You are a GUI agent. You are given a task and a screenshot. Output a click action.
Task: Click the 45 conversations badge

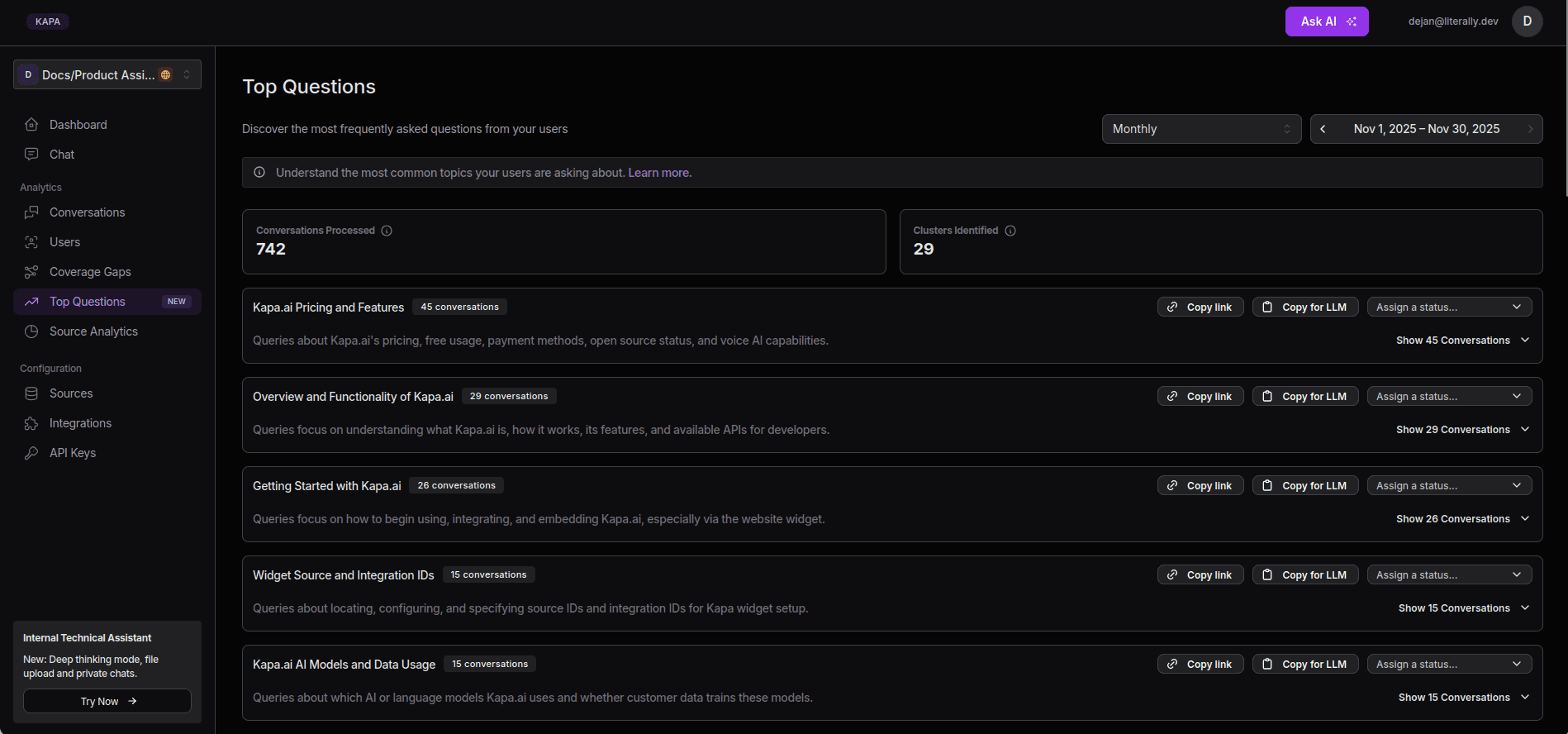pyautogui.click(x=459, y=307)
